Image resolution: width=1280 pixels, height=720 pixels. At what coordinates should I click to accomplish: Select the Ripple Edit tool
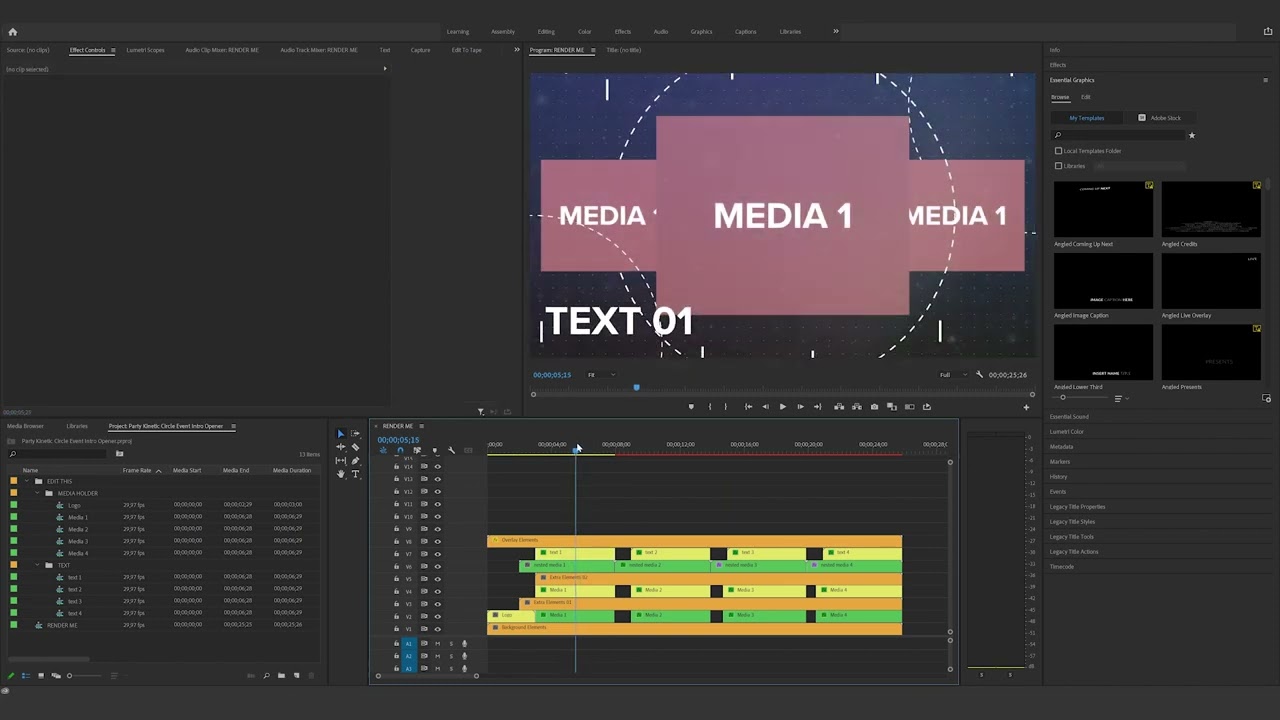[x=340, y=447]
